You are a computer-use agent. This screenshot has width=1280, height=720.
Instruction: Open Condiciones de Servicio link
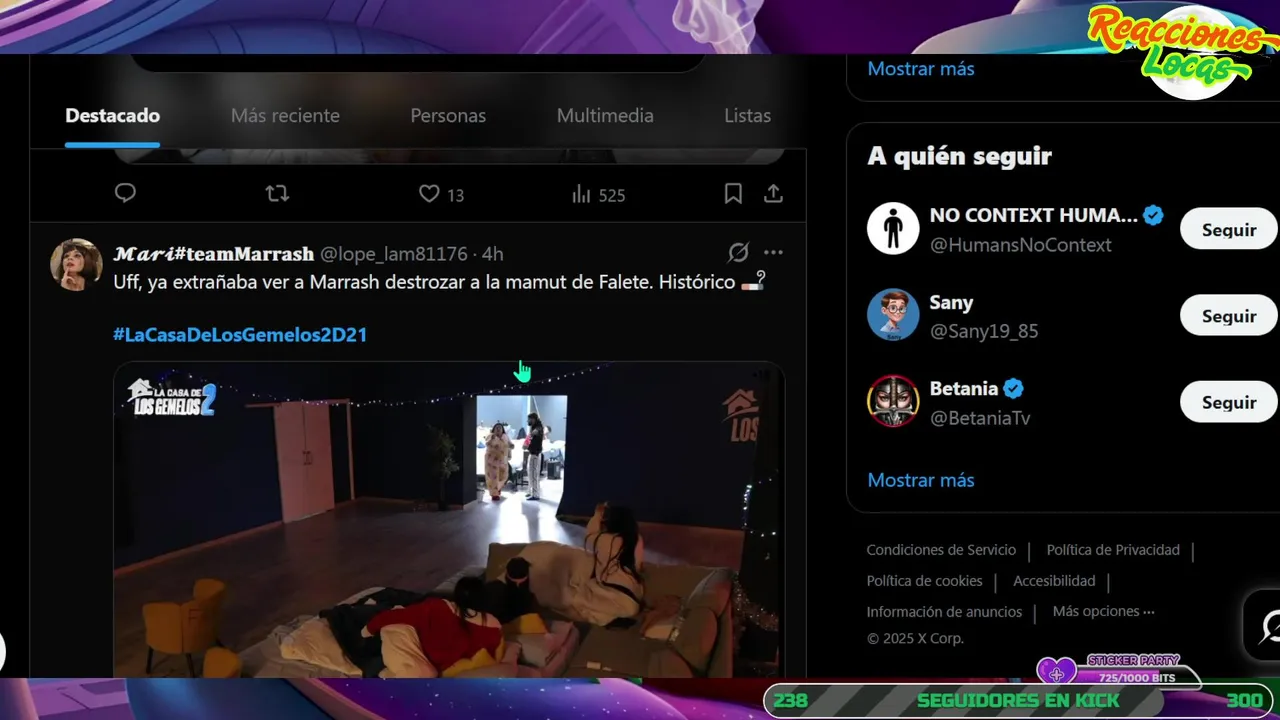941,550
